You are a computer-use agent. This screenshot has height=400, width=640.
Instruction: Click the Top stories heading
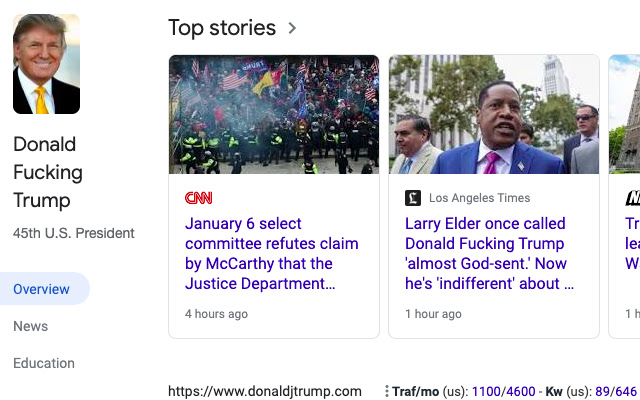[222, 28]
